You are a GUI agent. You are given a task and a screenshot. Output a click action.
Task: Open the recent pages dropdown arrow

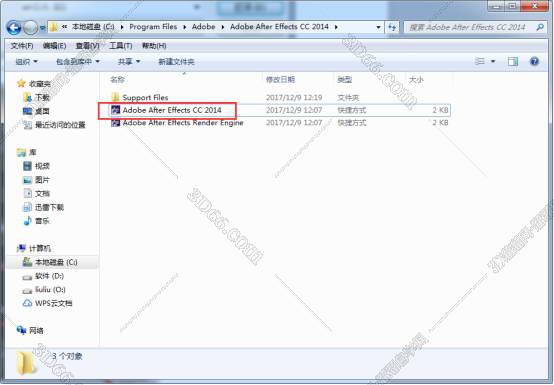(x=42, y=28)
